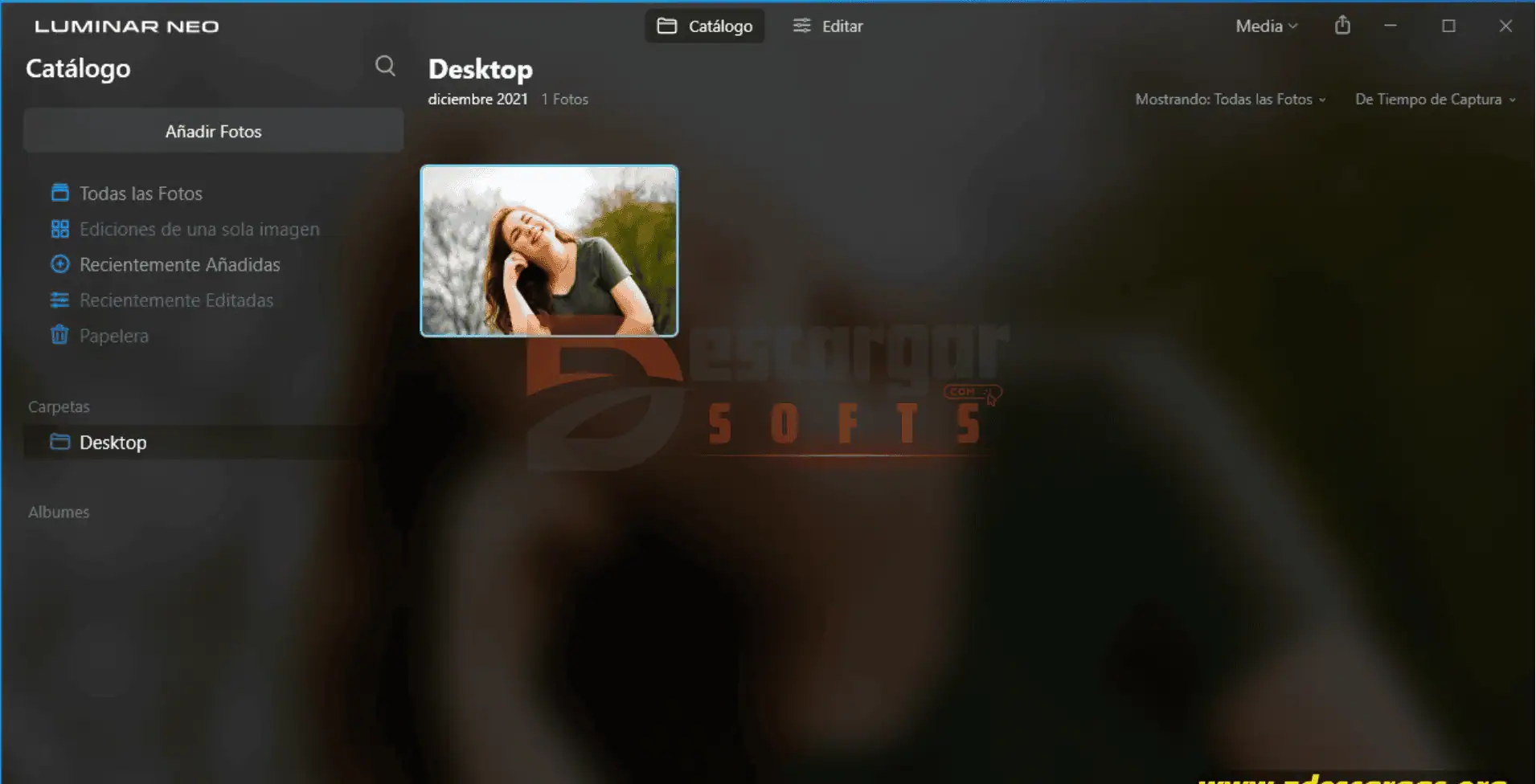1536x784 pixels.
Task: Open the Desktop folder entry under Carpetas
Action: (x=113, y=443)
